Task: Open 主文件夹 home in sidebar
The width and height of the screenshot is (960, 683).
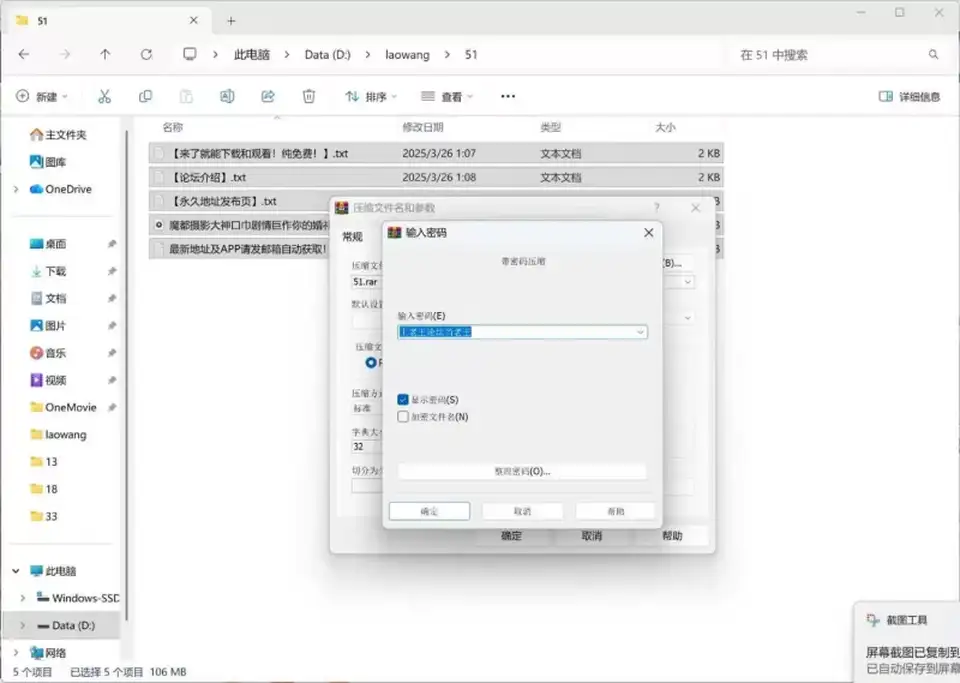Action: click(x=59, y=135)
